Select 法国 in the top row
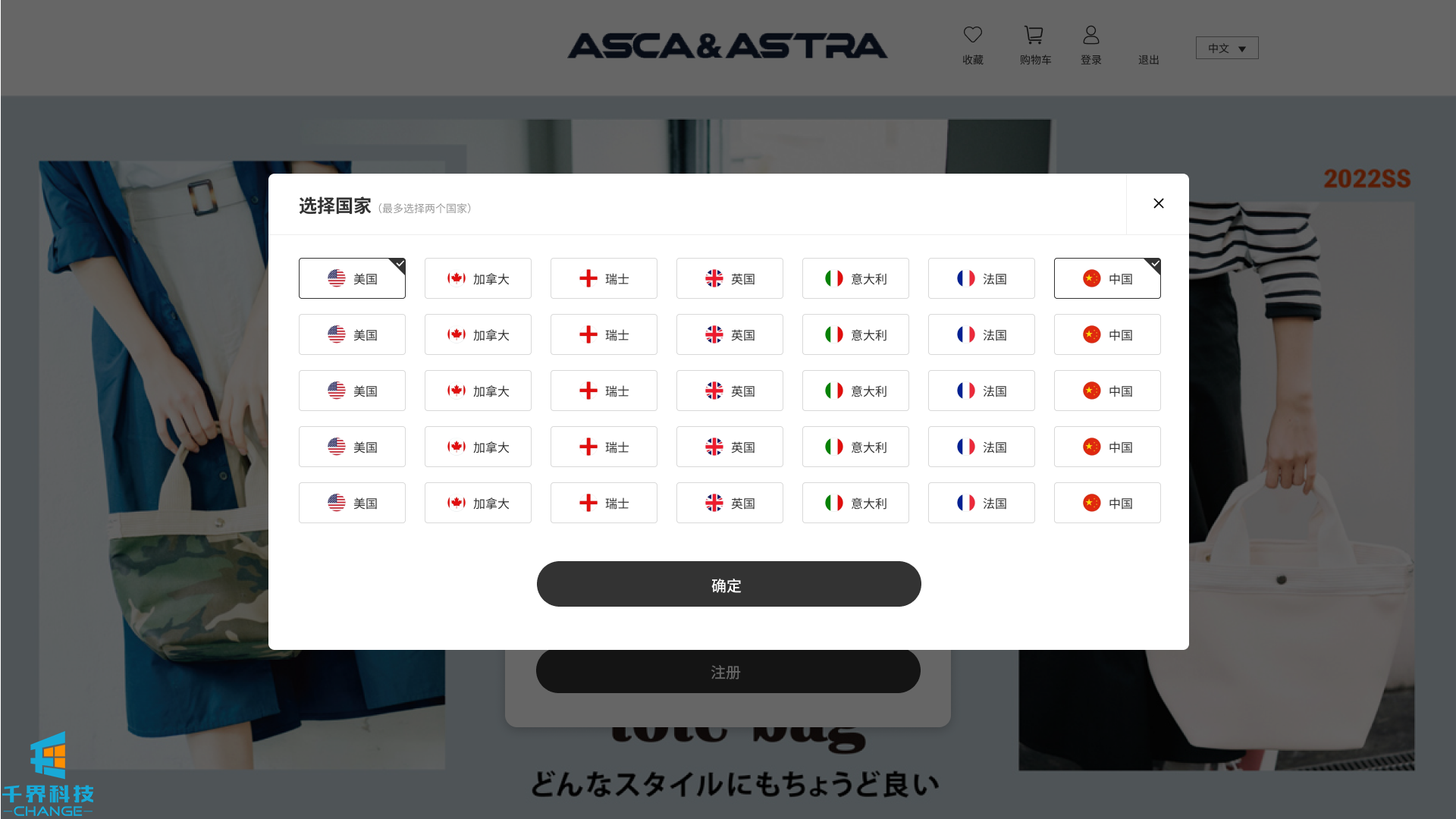The height and width of the screenshot is (819, 1456). [x=981, y=278]
